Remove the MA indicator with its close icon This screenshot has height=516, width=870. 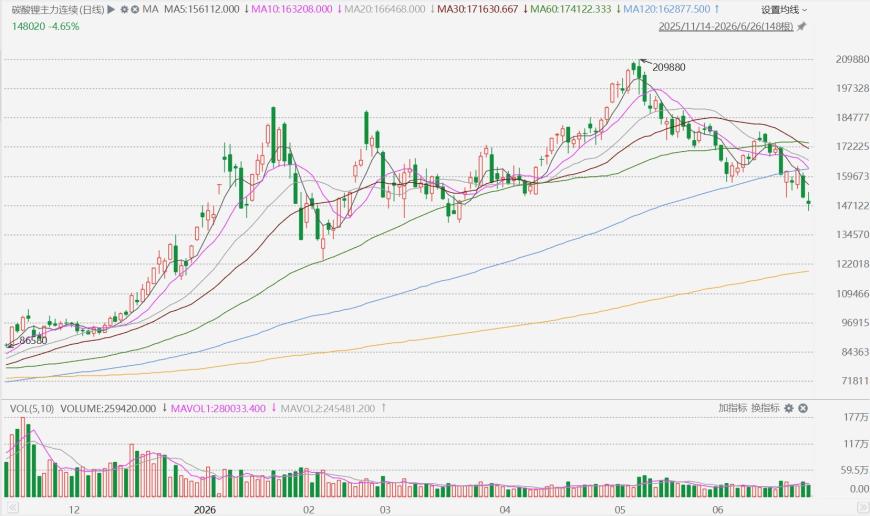click(x=134, y=9)
